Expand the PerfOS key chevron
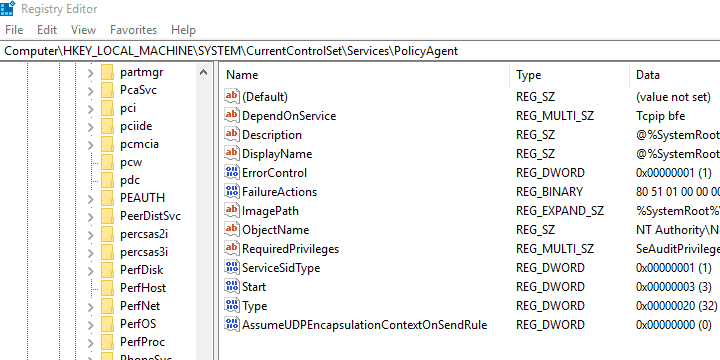Screen dimensions: 720x360 coord(90,324)
